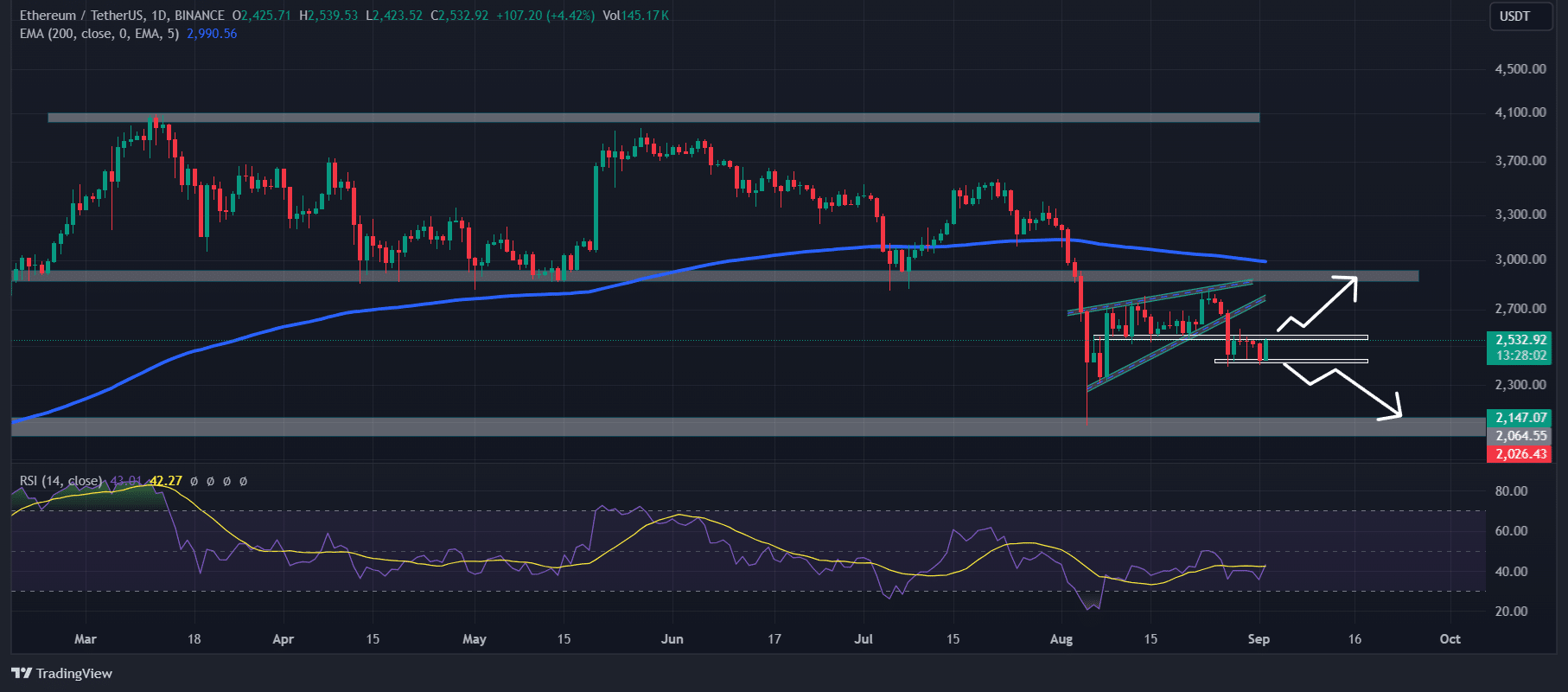
Task: Click the Mar label on time axis
Action: 86,639
